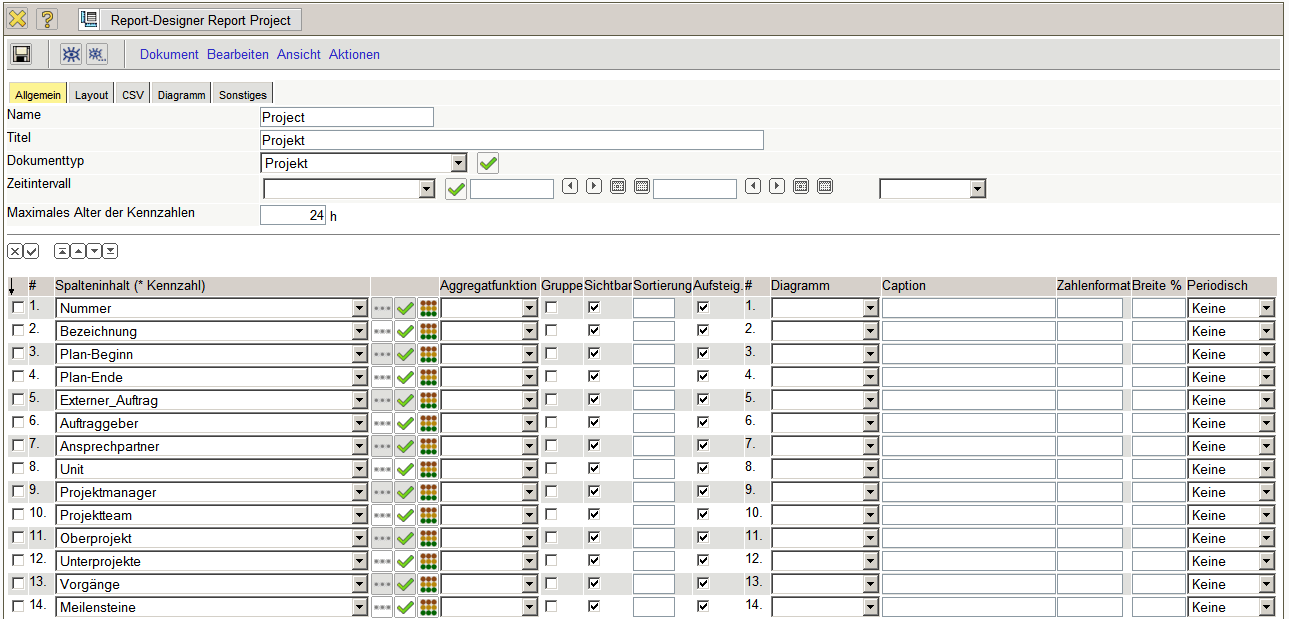Click the green checkmark beside Dokumenttyp
Viewport: 1289px width, 619px height.
tap(488, 163)
